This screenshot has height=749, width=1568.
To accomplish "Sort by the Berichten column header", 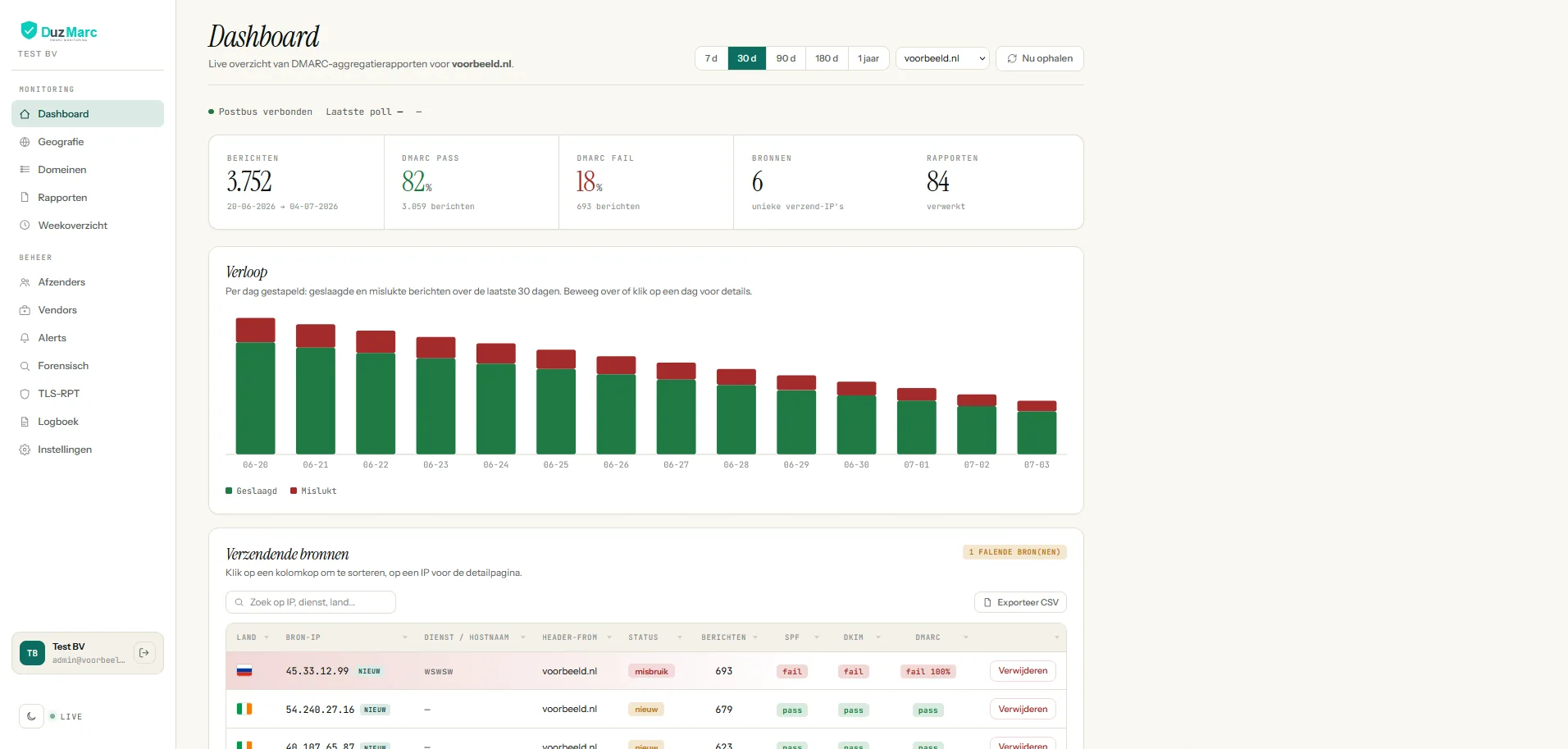I will [729, 637].
